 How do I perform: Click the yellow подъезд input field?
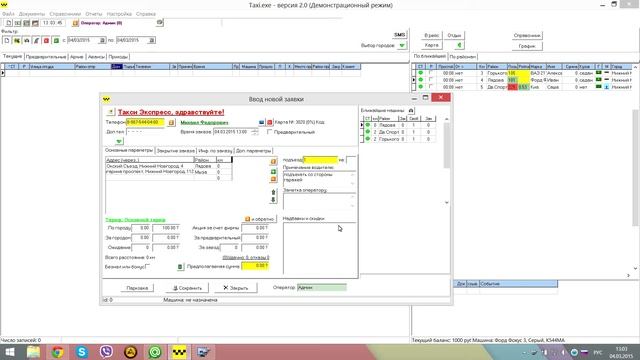point(320,160)
